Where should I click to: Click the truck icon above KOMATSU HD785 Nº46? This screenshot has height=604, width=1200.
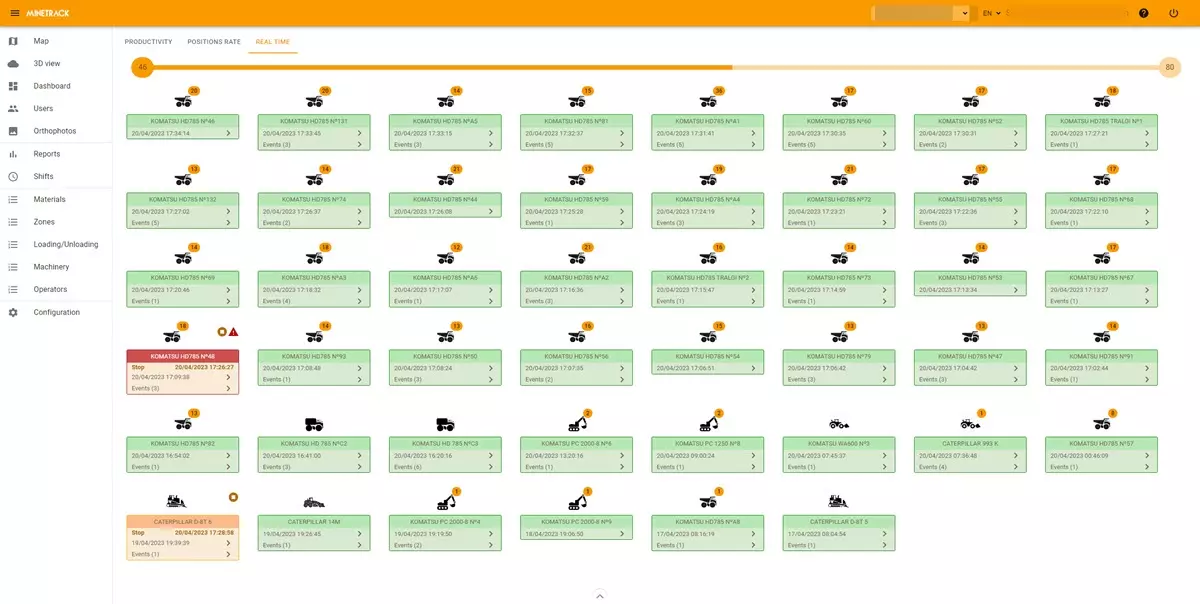(x=183, y=101)
